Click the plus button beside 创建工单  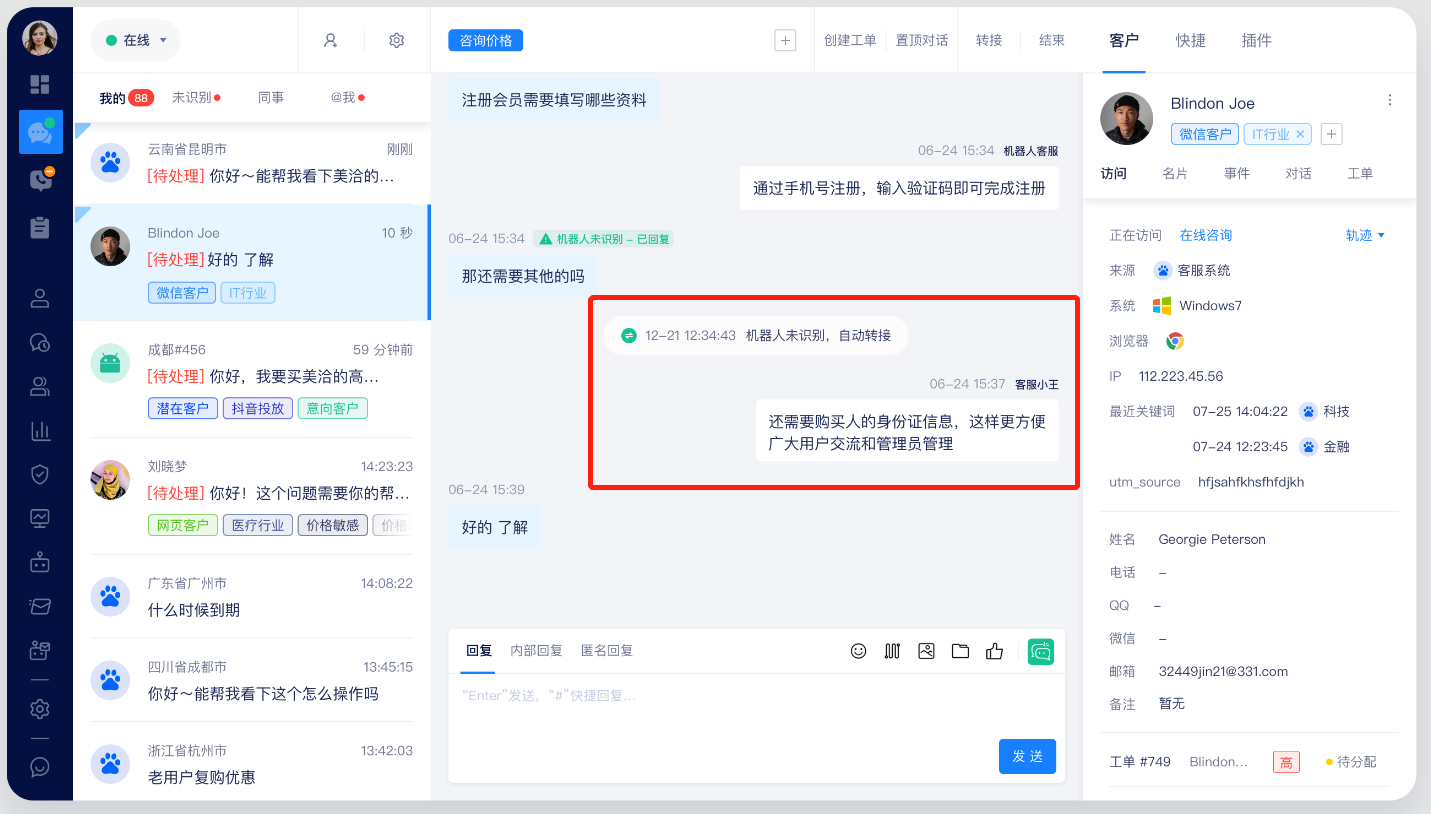786,40
